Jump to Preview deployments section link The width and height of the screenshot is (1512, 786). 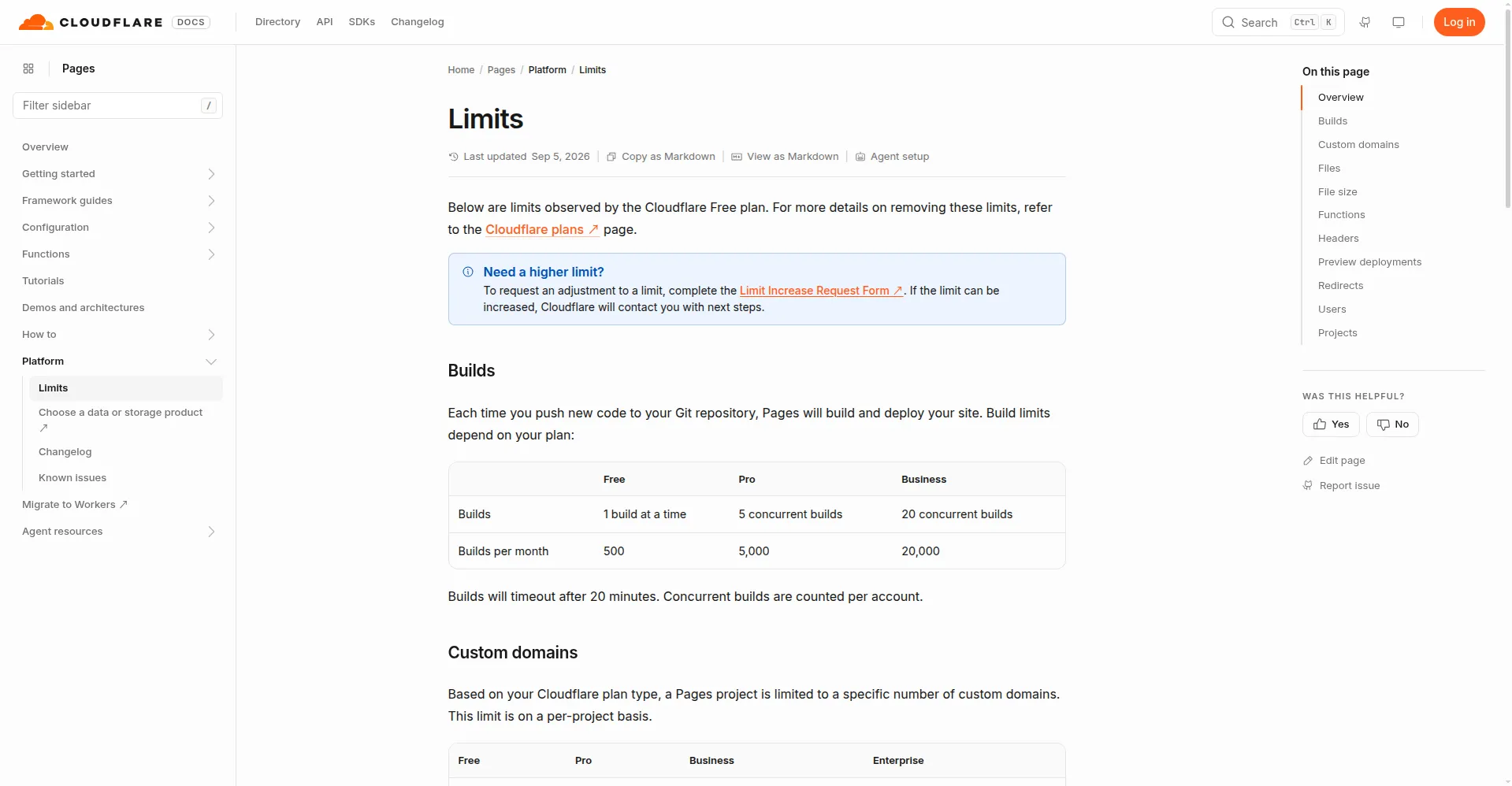click(1369, 262)
